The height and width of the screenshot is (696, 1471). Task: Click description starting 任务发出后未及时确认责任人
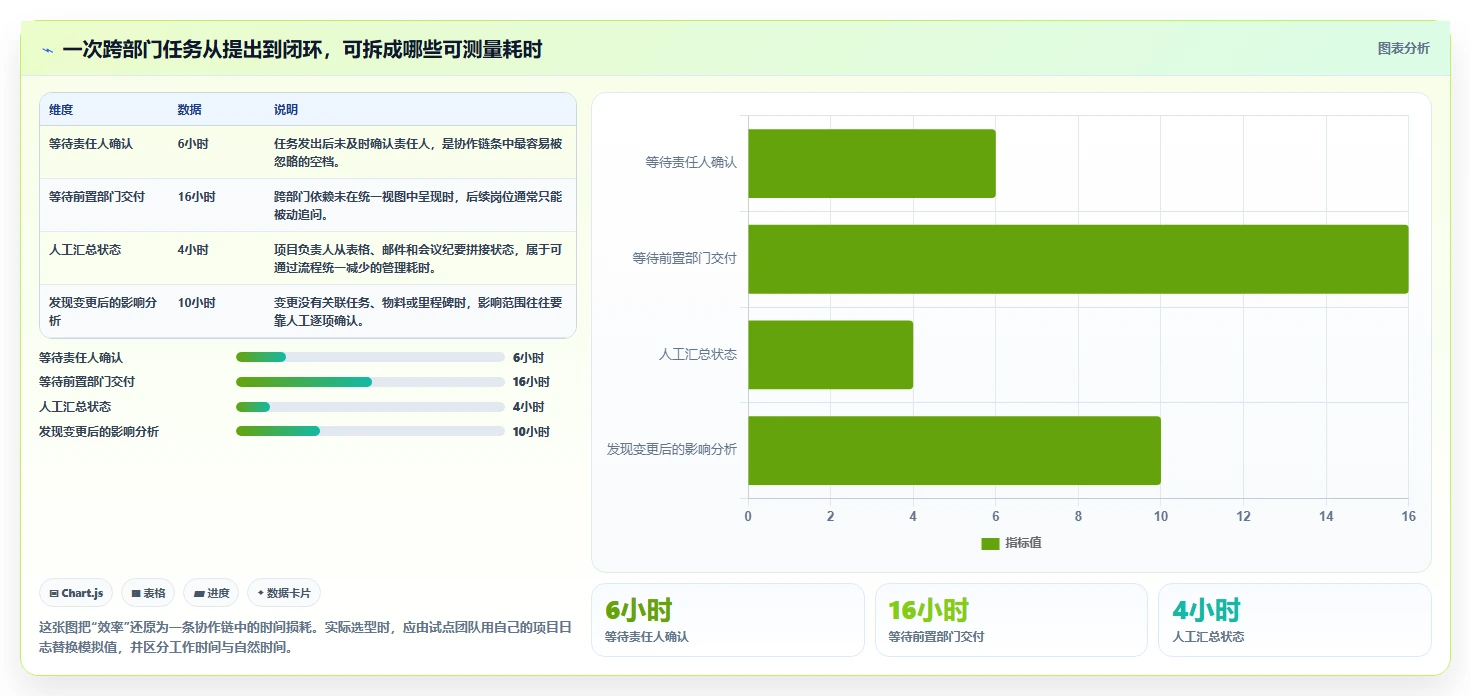point(418,152)
